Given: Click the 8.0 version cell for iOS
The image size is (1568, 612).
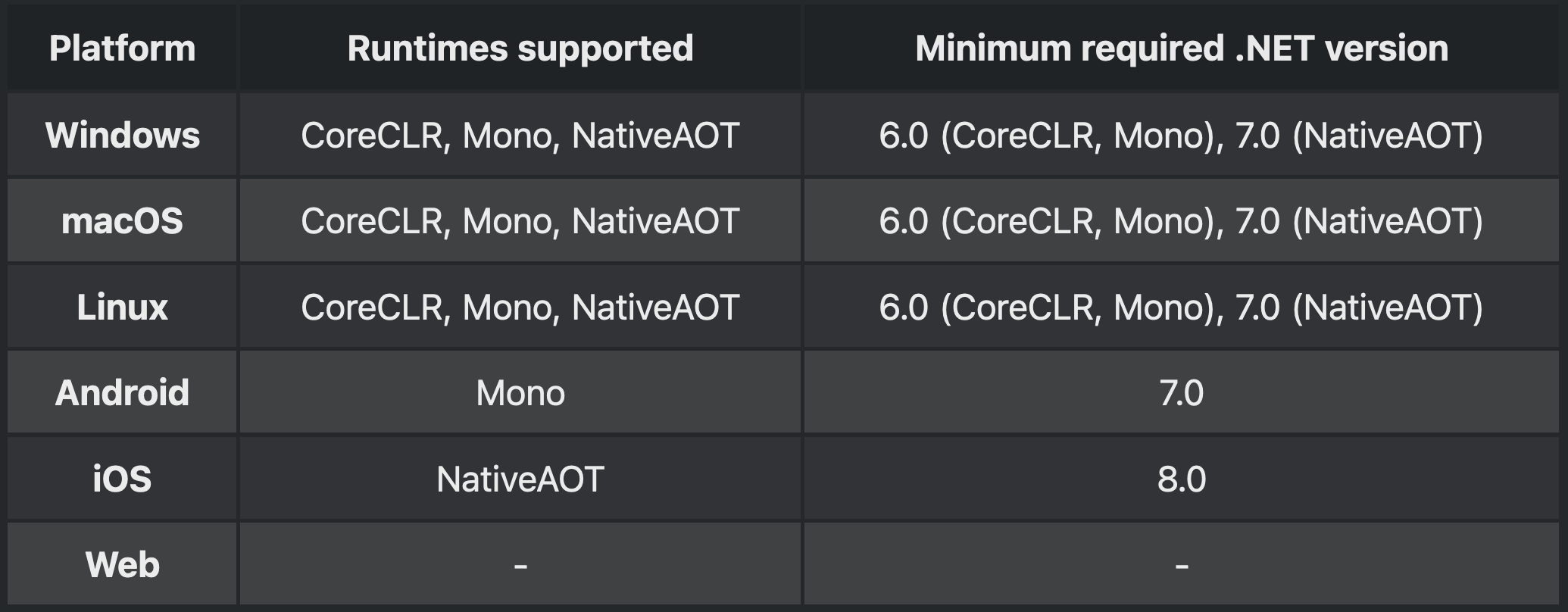Looking at the screenshot, I should pyautogui.click(x=1181, y=479).
